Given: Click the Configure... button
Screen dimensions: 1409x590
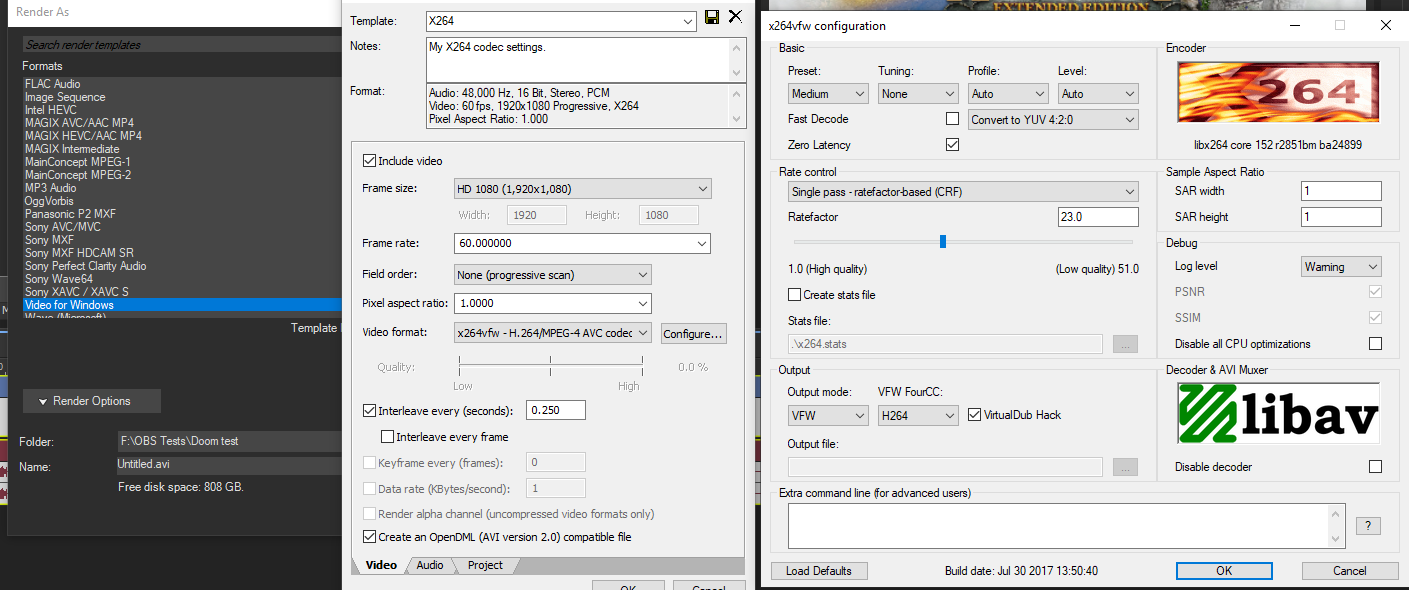Looking at the screenshot, I should point(692,333).
